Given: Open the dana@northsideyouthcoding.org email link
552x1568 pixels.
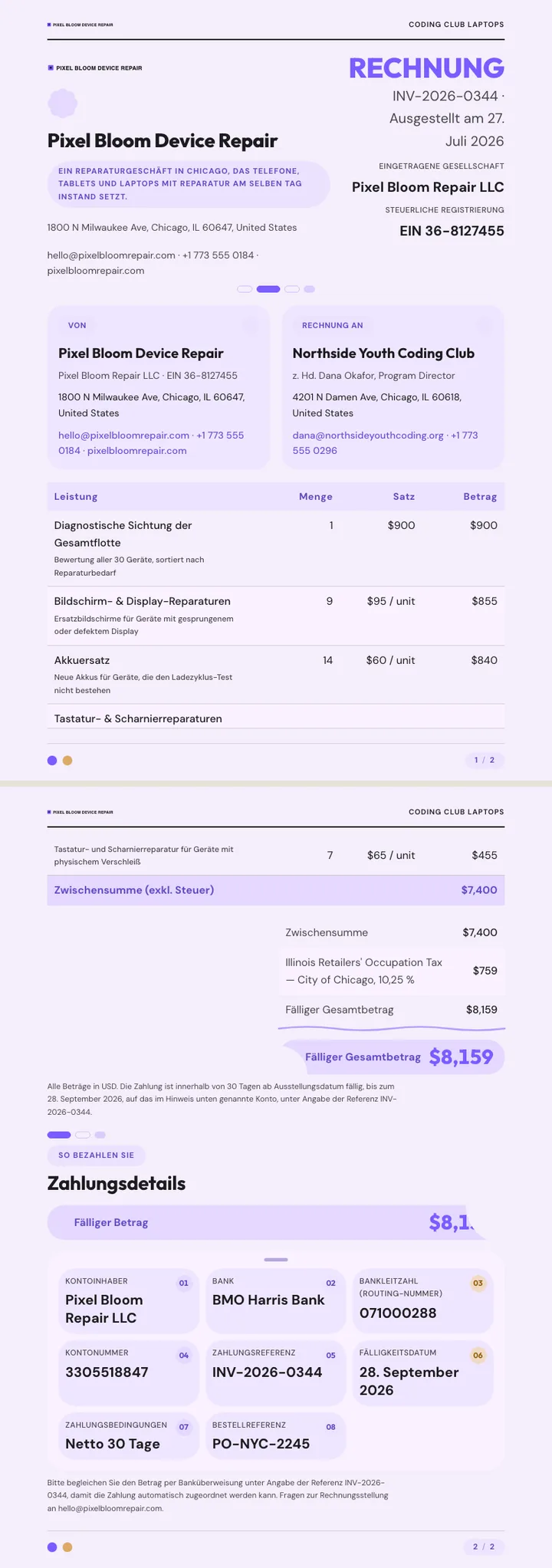Looking at the screenshot, I should click(368, 435).
